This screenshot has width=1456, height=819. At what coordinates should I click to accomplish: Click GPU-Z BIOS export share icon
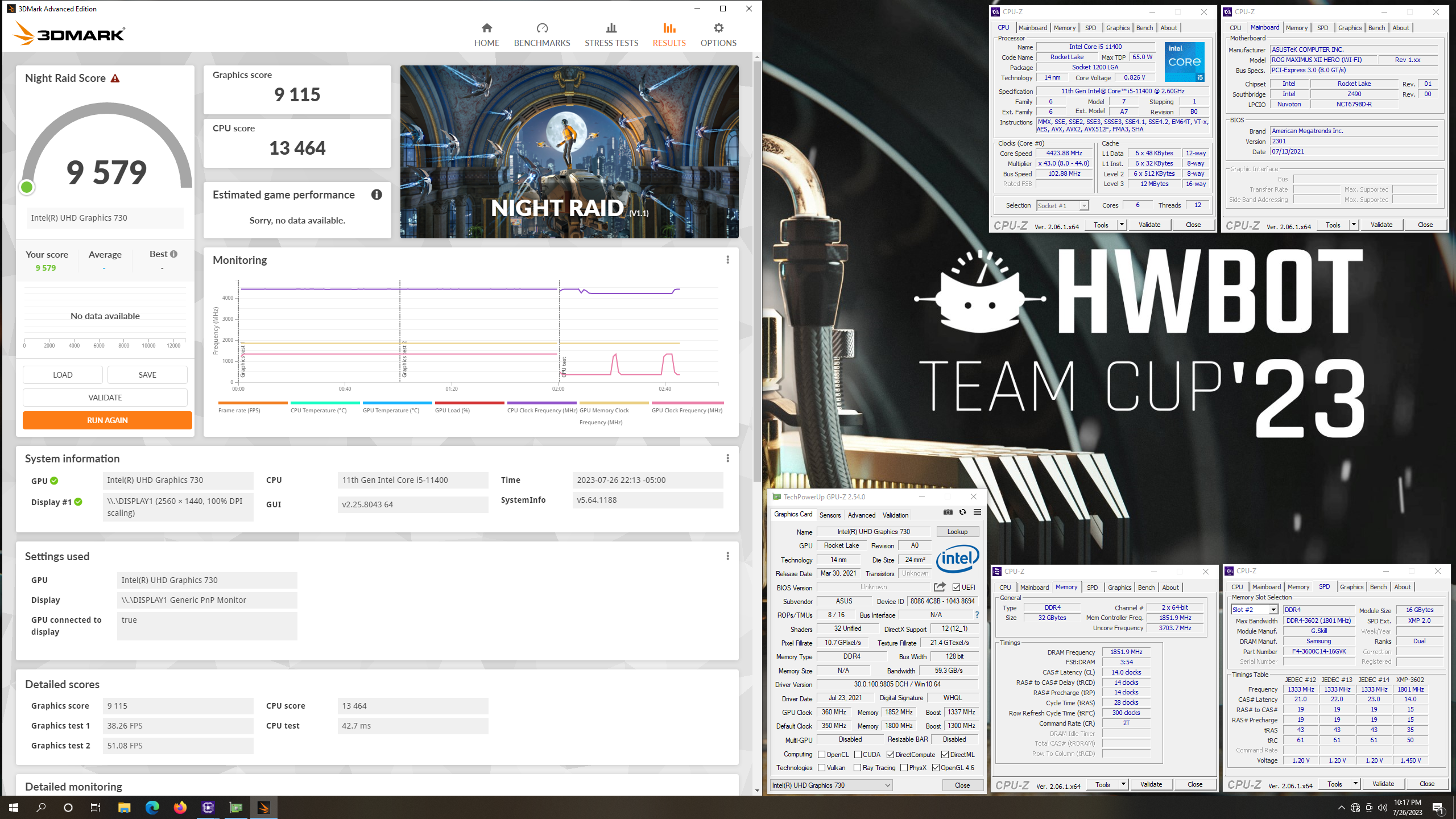940,587
